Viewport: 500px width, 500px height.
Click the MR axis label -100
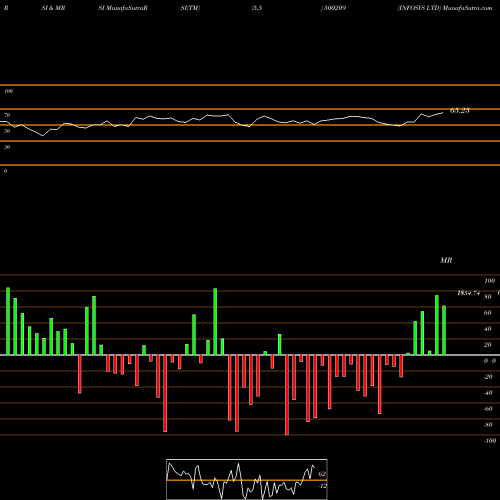pyautogui.click(x=490, y=441)
